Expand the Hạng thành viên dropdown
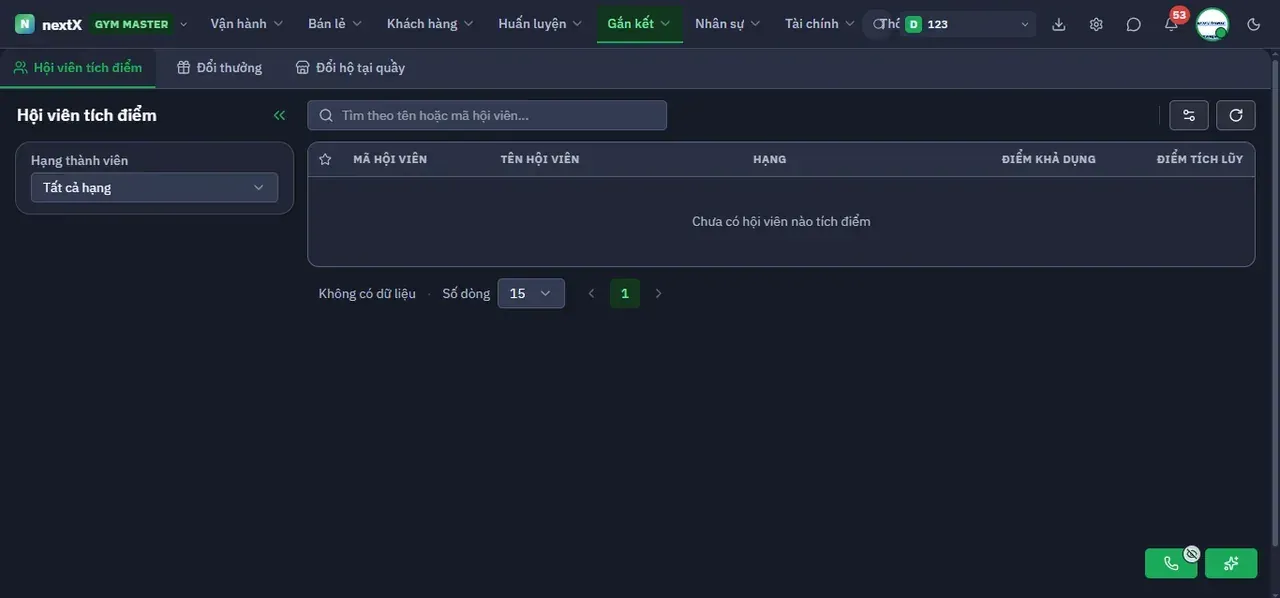 pyautogui.click(x=154, y=188)
